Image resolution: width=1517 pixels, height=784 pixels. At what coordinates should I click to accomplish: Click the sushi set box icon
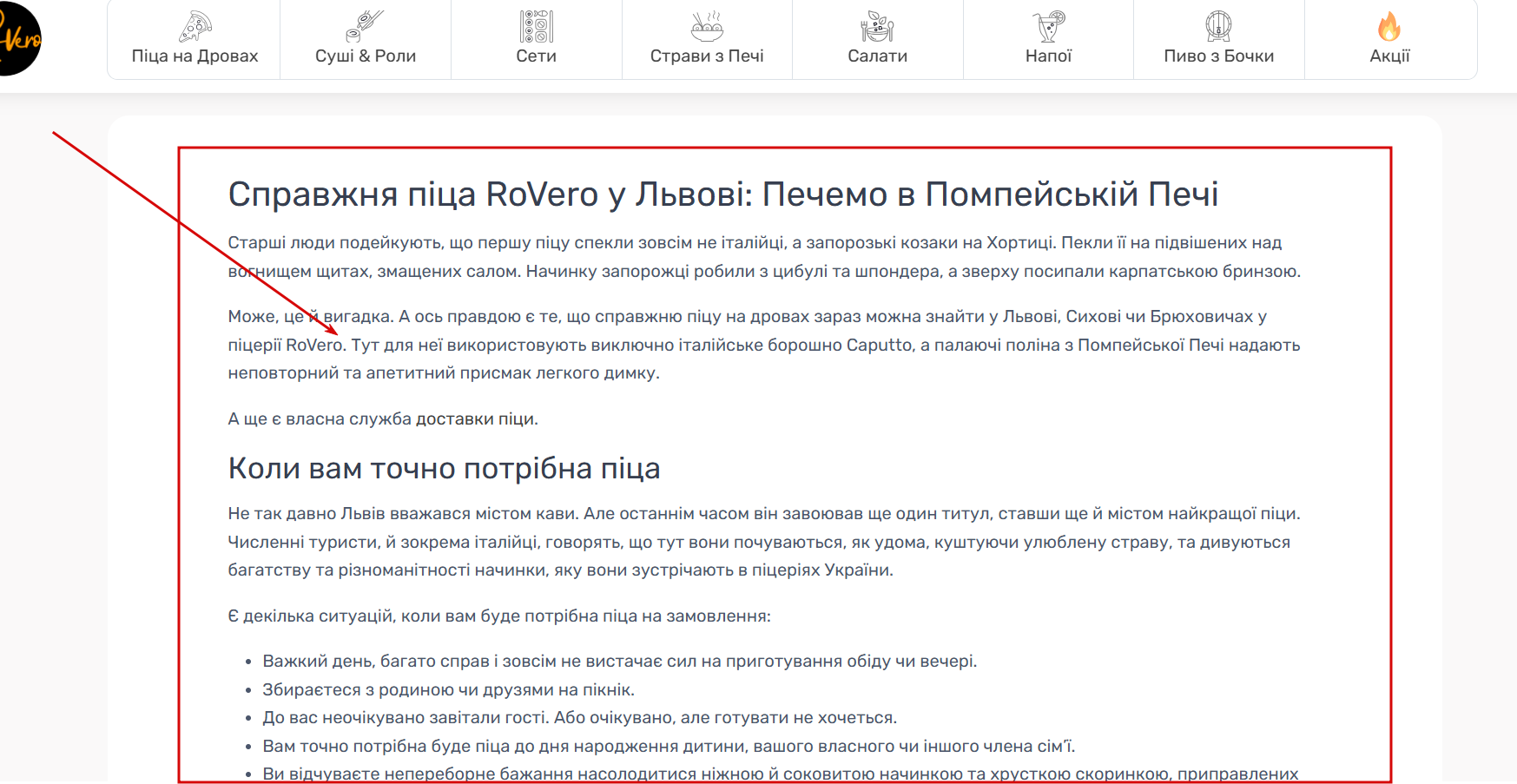[x=536, y=26]
